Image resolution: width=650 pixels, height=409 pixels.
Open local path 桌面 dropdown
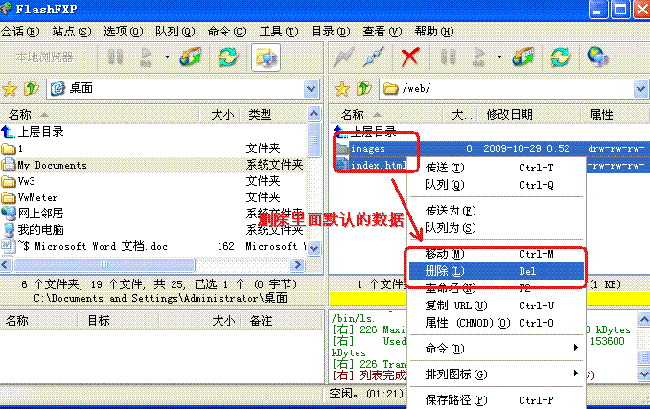point(311,88)
